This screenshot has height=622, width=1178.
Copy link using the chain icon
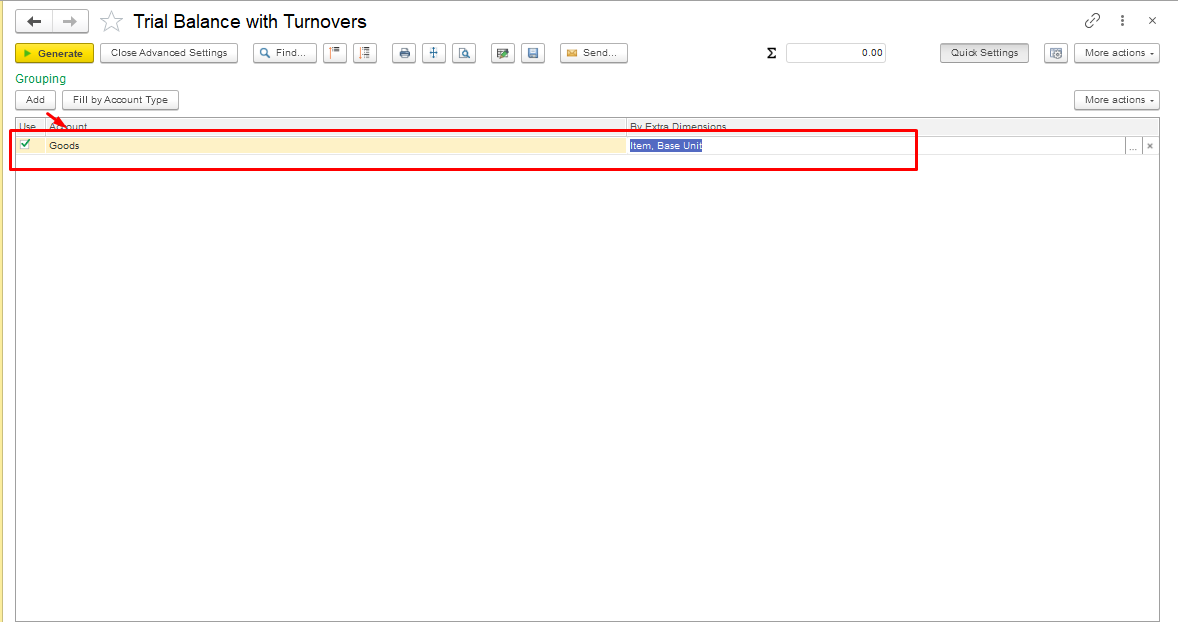click(1092, 21)
